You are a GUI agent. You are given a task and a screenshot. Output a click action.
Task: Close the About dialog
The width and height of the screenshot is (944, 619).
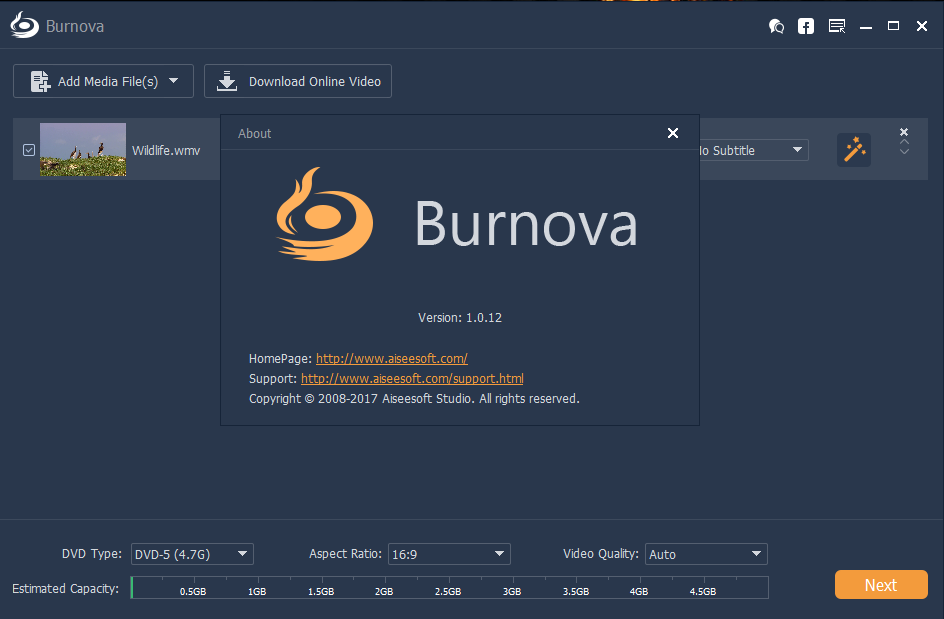pyautogui.click(x=673, y=133)
